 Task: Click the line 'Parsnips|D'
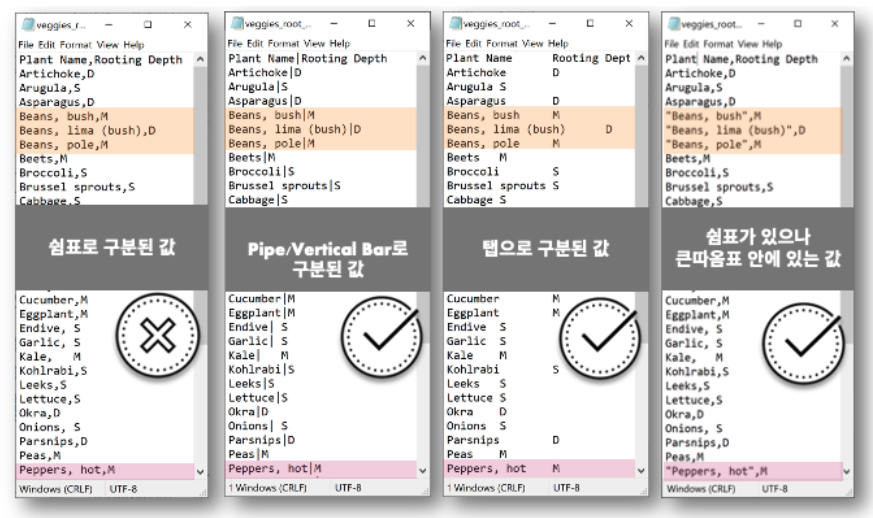(x=261, y=440)
